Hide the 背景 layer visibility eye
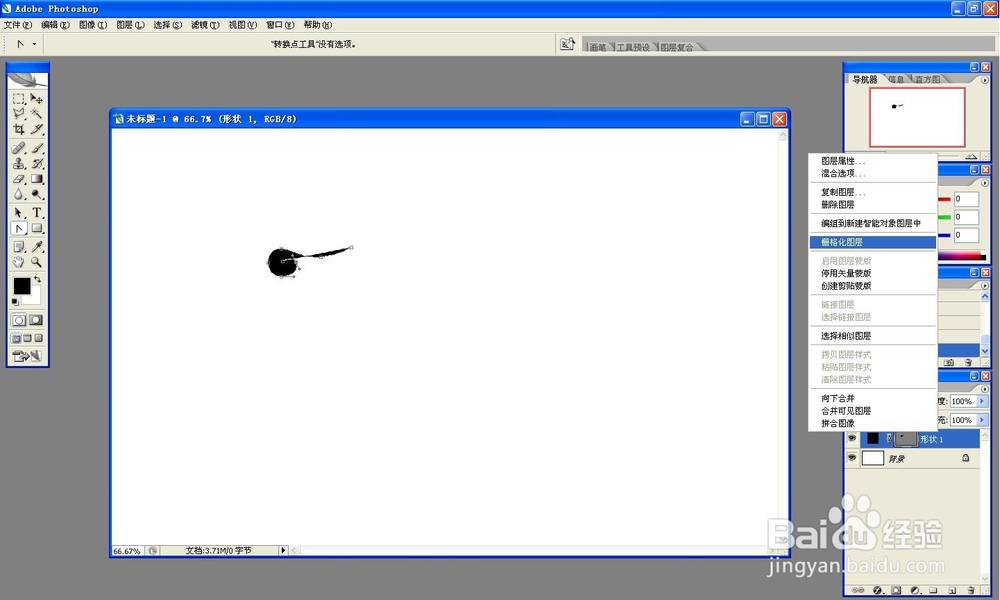Viewport: 1000px width, 600px height. click(851, 458)
